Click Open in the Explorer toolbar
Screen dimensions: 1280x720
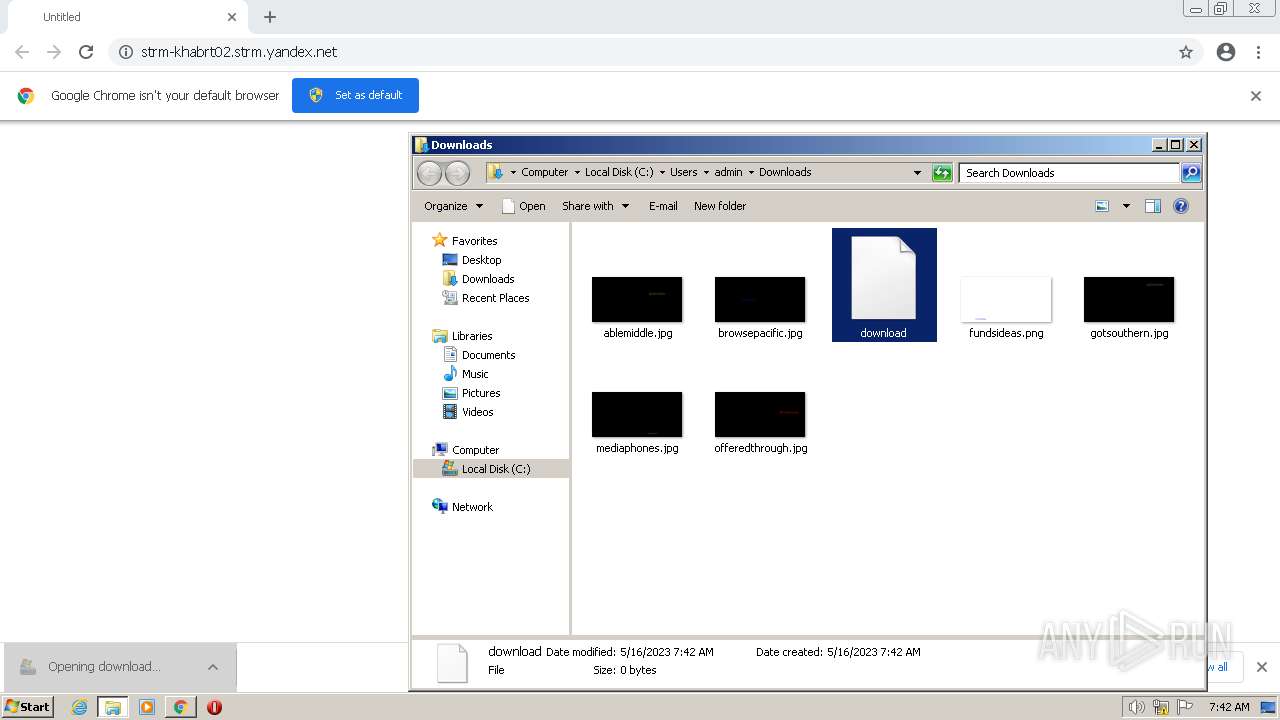pos(523,206)
